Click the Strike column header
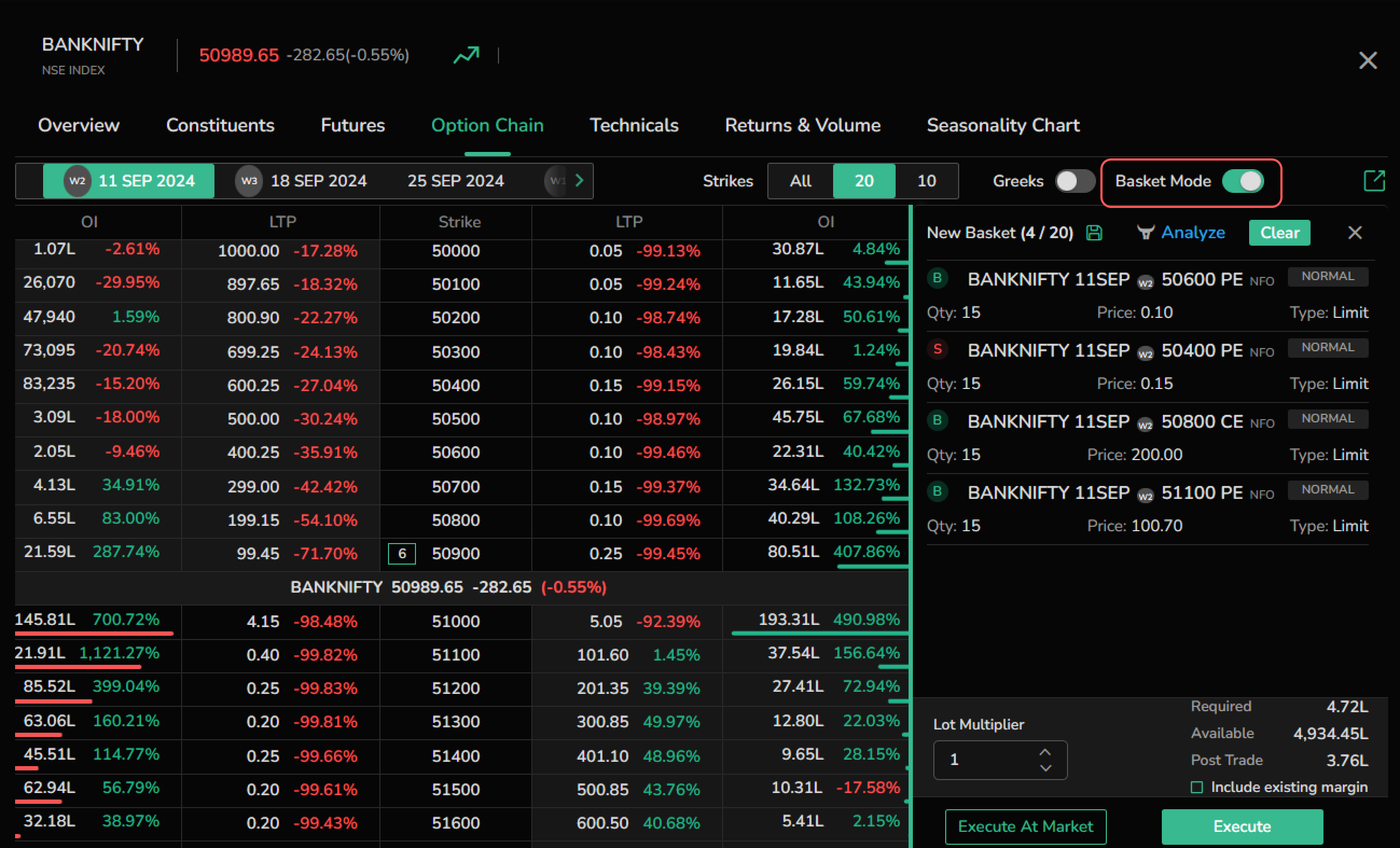Screen dimensions: 1400x848 coord(459,221)
